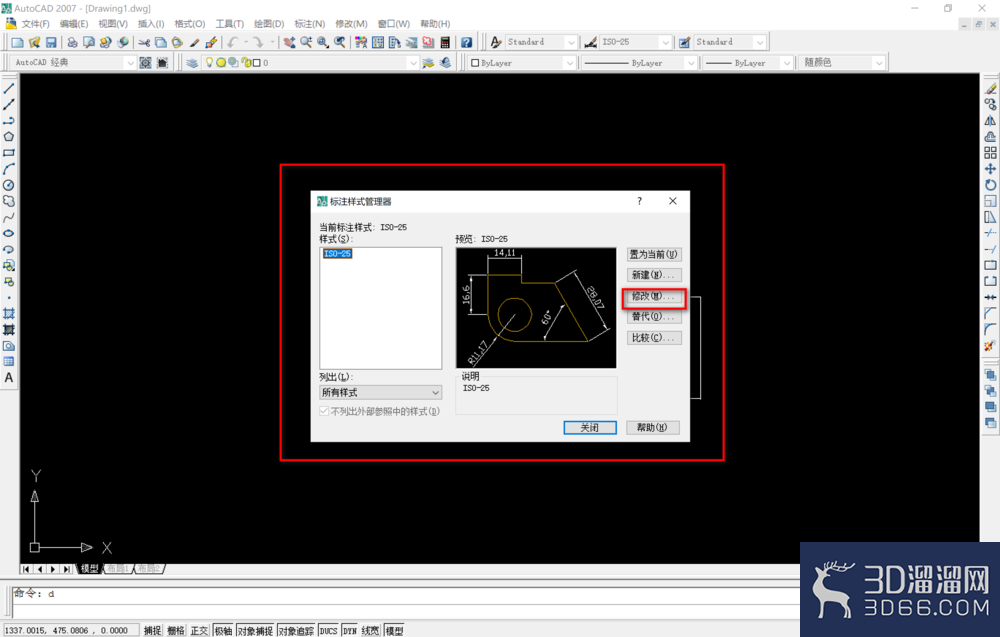Click the 比较(C)... button
The height and width of the screenshot is (637, 1000).
[x=654, y=338]
